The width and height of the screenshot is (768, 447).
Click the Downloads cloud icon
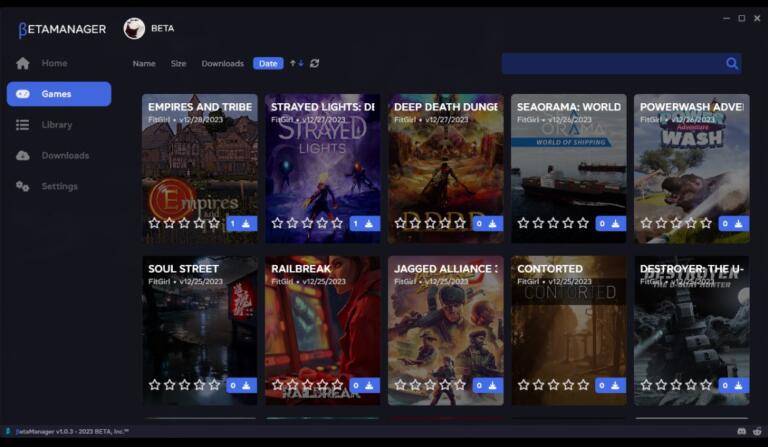click(x=23, y=156)
